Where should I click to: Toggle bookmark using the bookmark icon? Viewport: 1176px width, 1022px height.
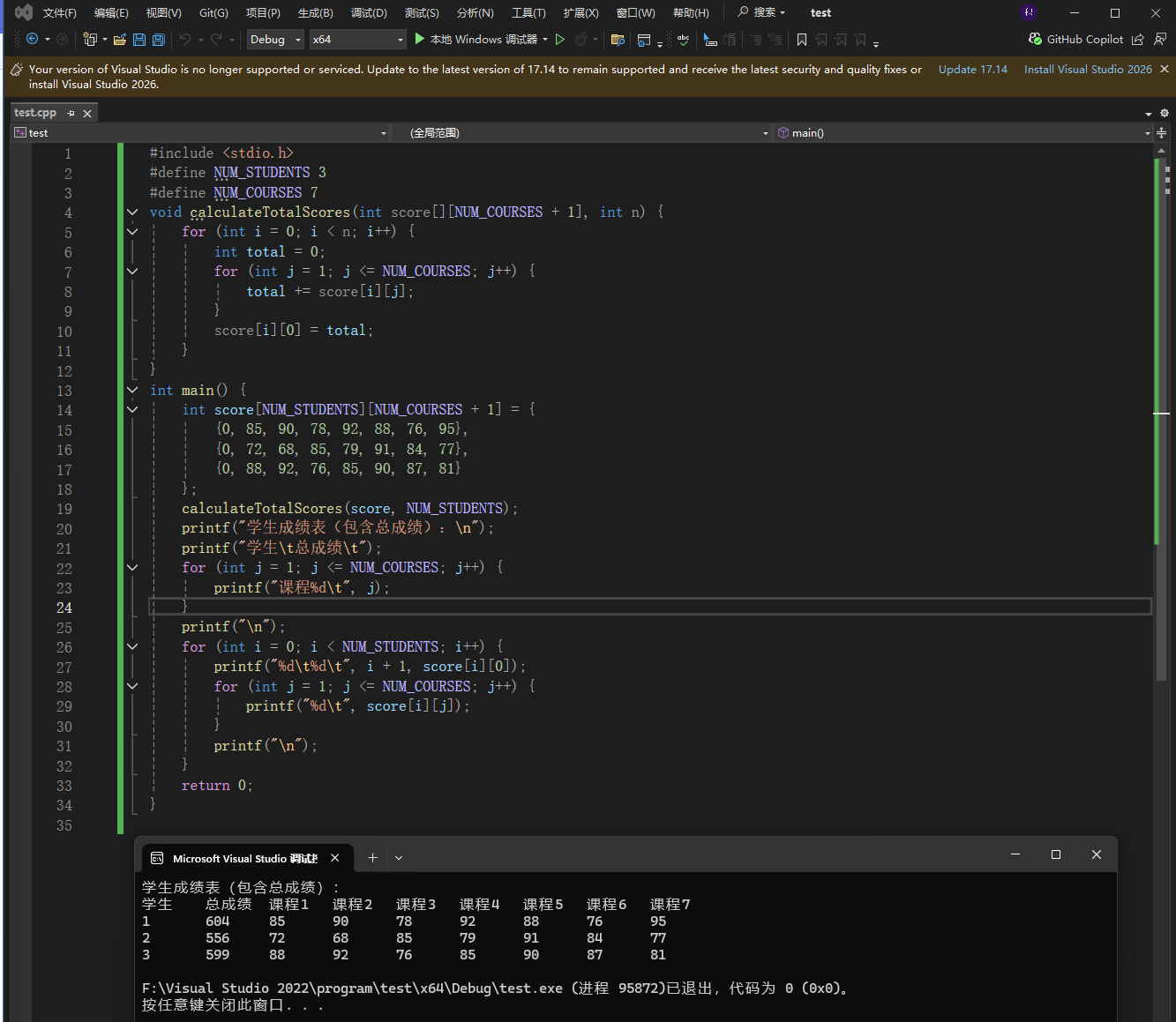tap(801, 40)
